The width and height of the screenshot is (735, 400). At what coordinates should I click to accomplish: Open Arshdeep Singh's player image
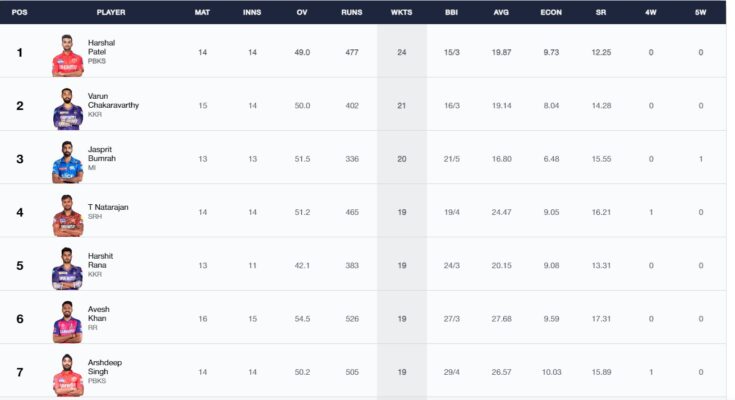coord(68,375)
